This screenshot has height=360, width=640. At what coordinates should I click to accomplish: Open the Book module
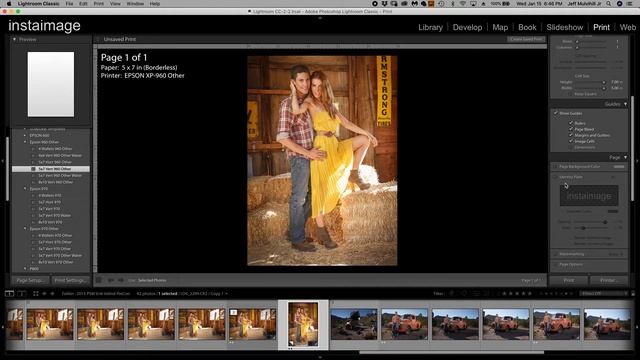coord(527,27)
